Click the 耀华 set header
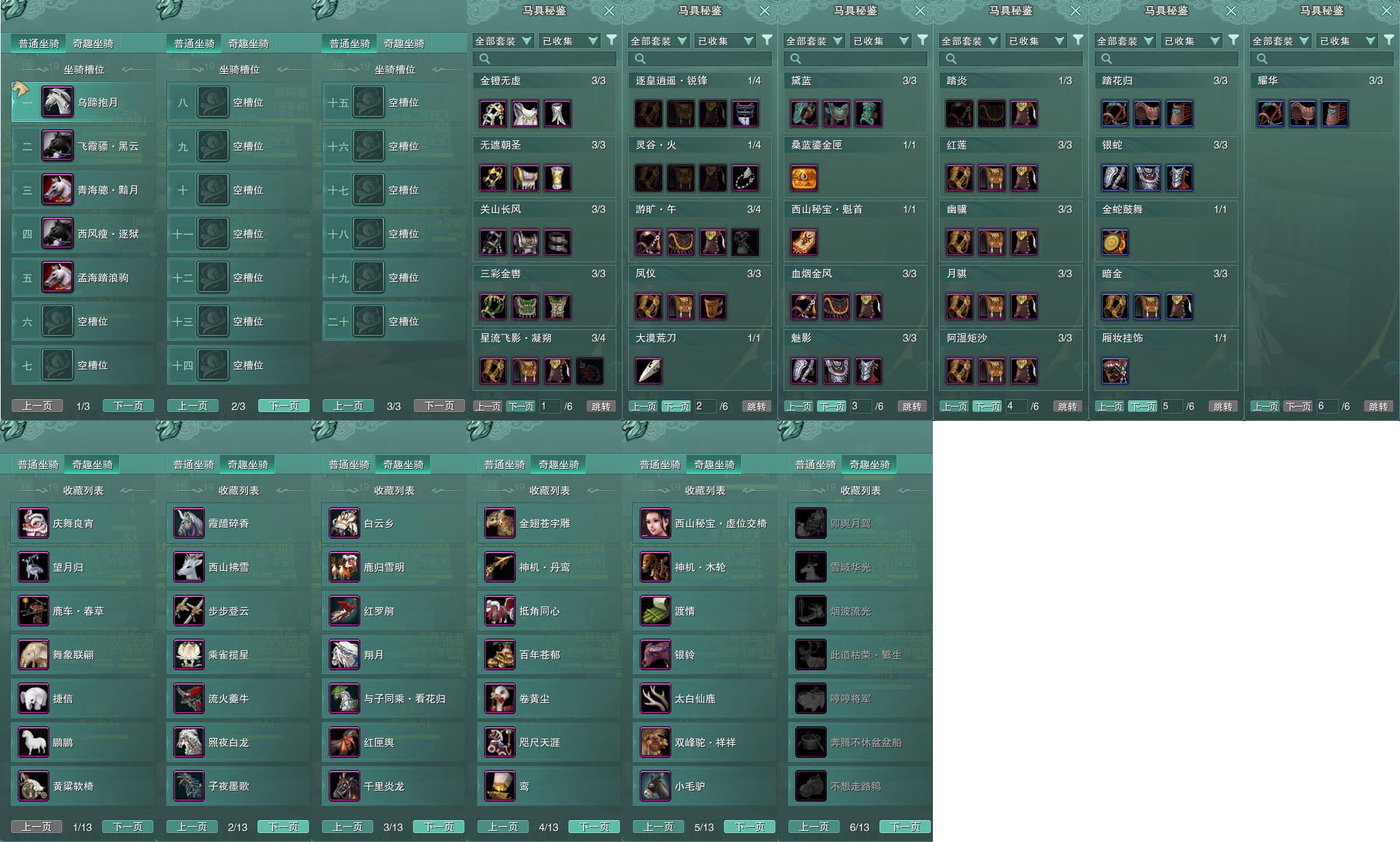The width and height of the screenshot is (1400, 842). coord(1322,81)
